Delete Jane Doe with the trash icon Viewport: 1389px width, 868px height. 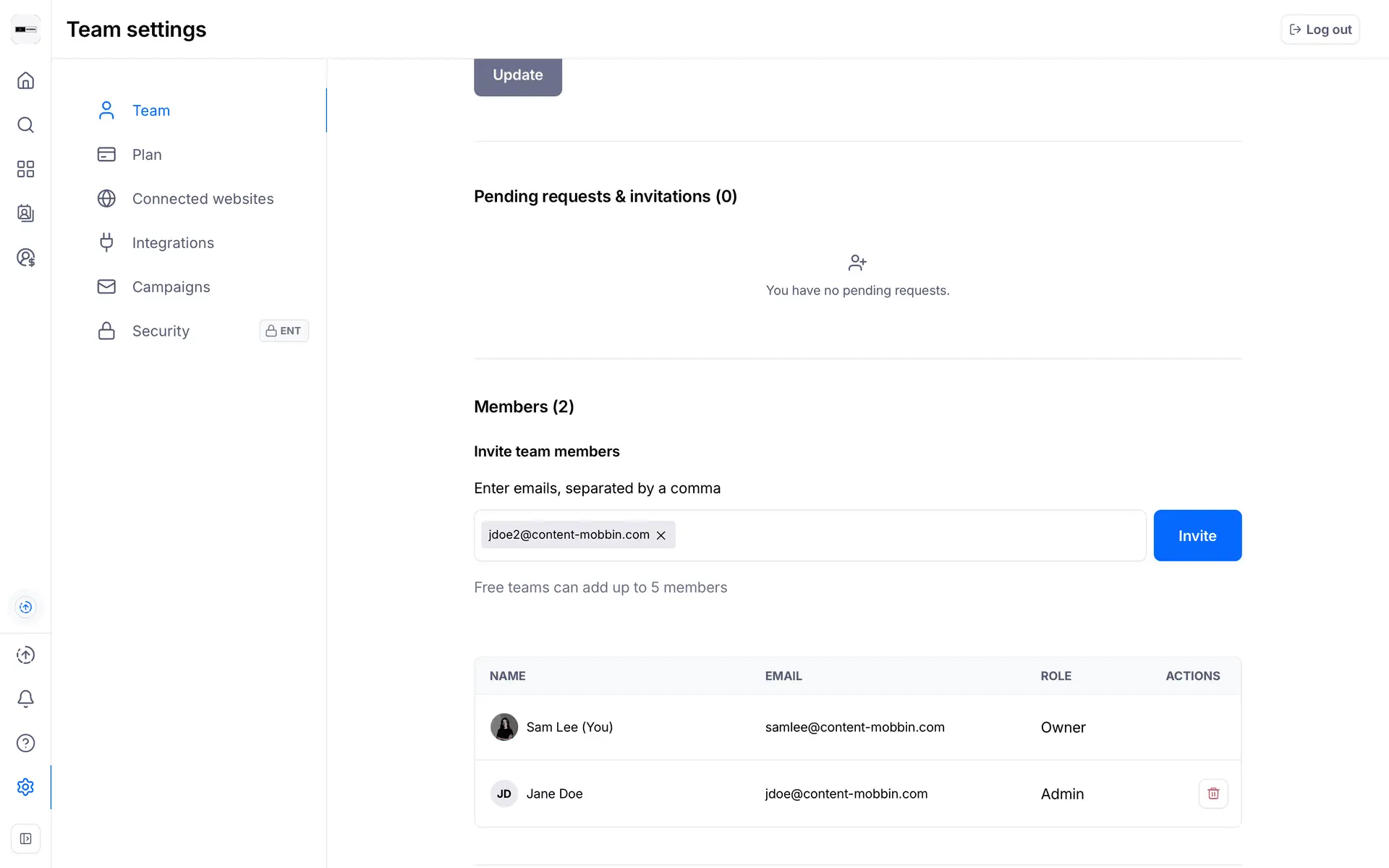[x=1213, y=793]
